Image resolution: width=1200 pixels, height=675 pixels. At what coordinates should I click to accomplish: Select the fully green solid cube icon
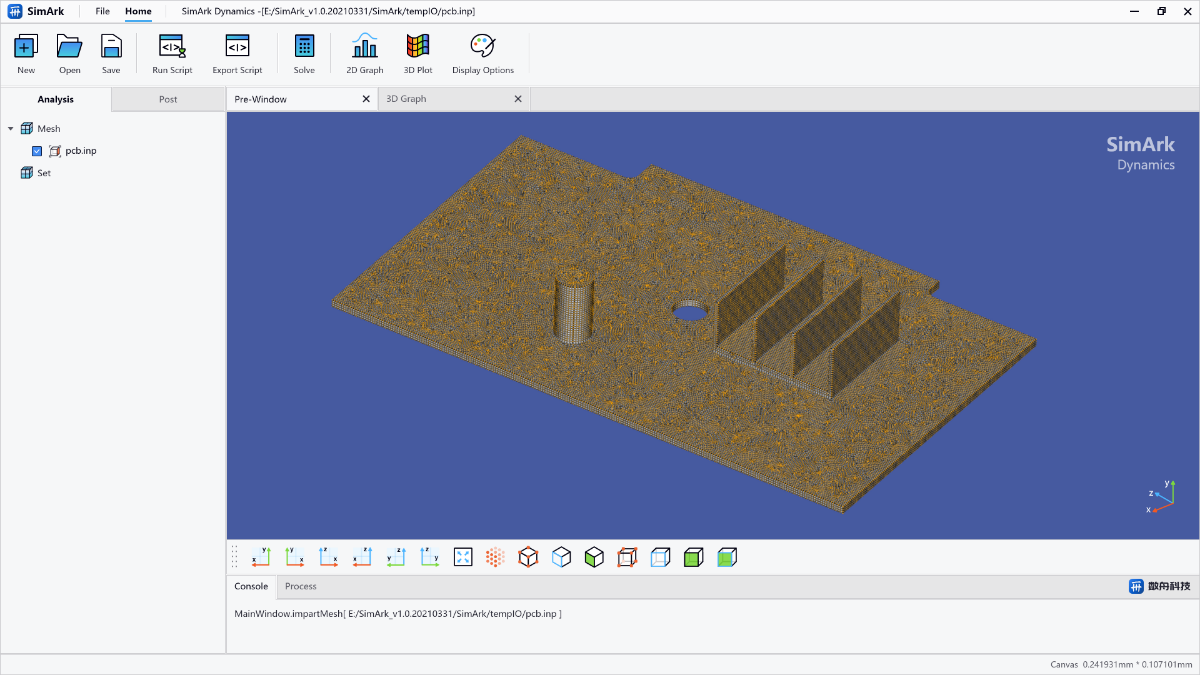coord(693,557)
